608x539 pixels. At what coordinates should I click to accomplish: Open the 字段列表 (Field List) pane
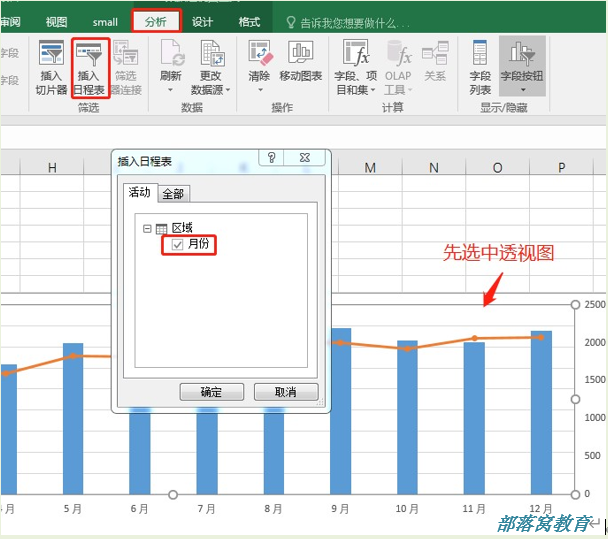[x=480, y=56]
